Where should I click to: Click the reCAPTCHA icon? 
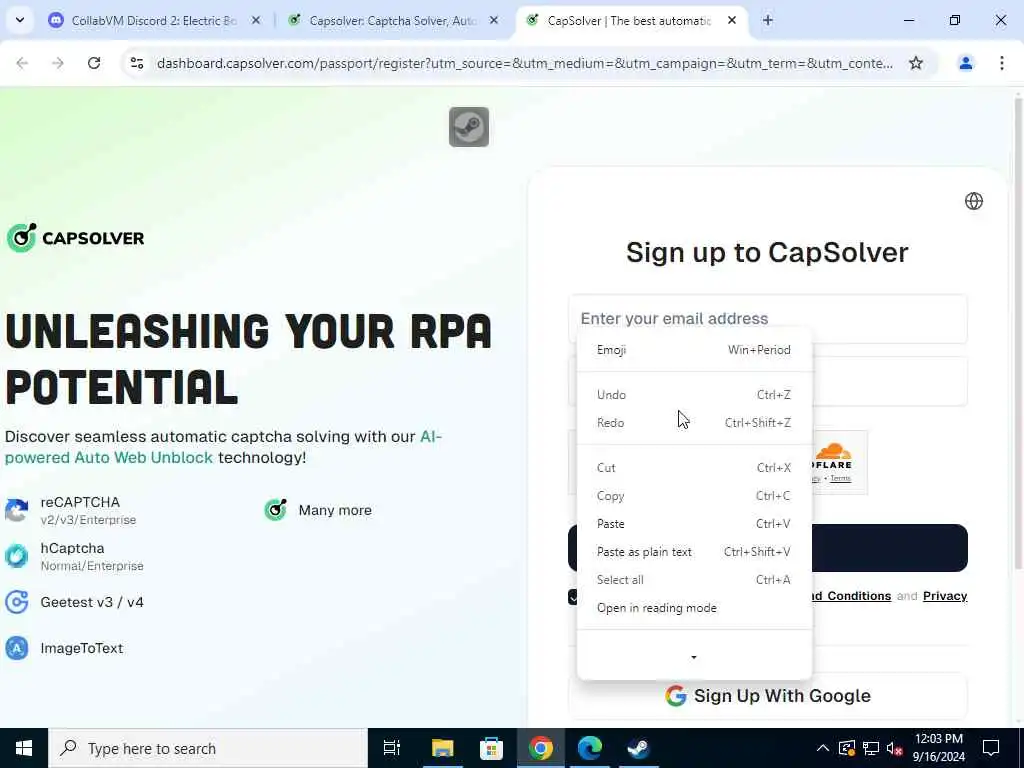[16, 510]
